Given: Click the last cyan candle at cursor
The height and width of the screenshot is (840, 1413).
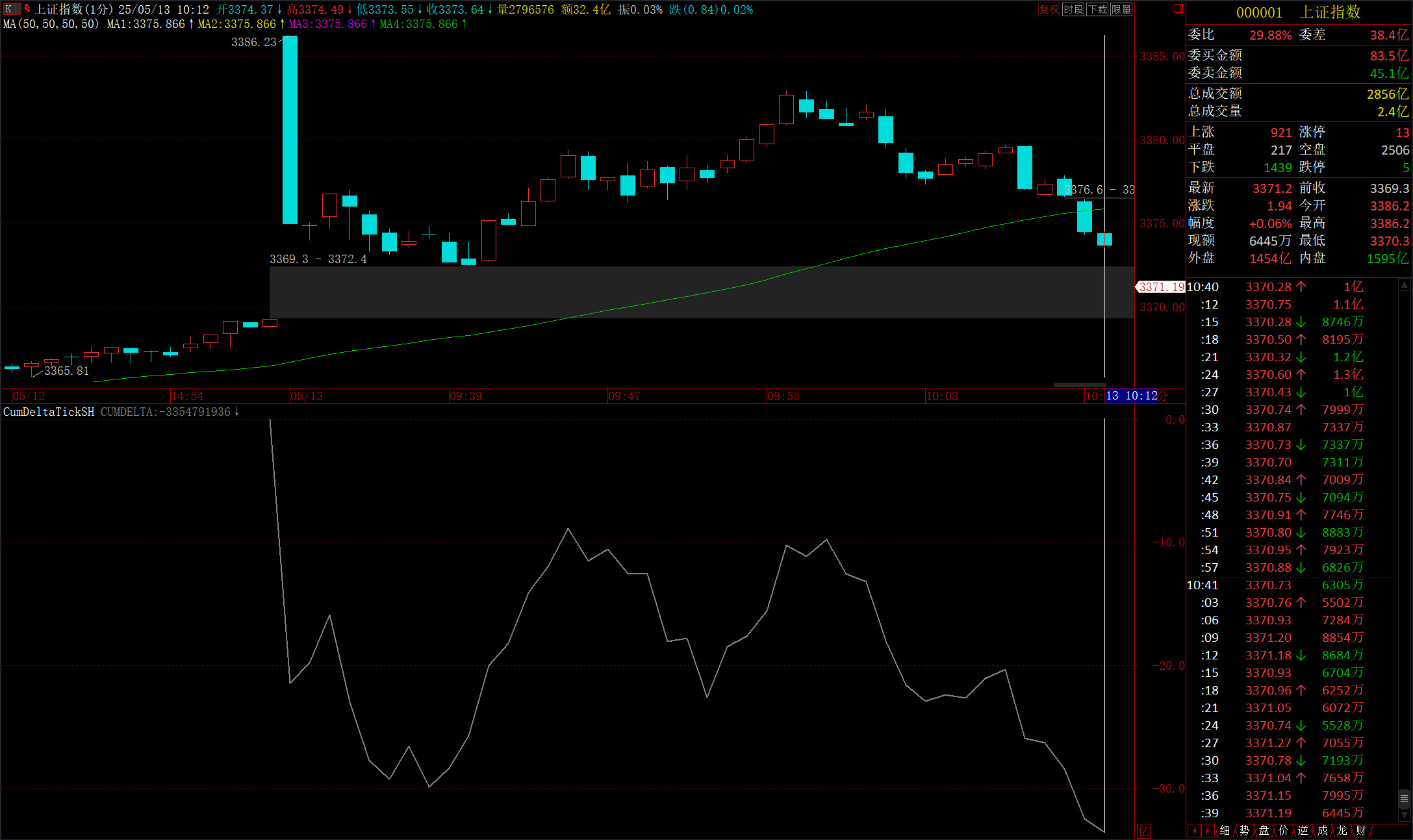Looking at the screenshot, I should coord(1104,239).
